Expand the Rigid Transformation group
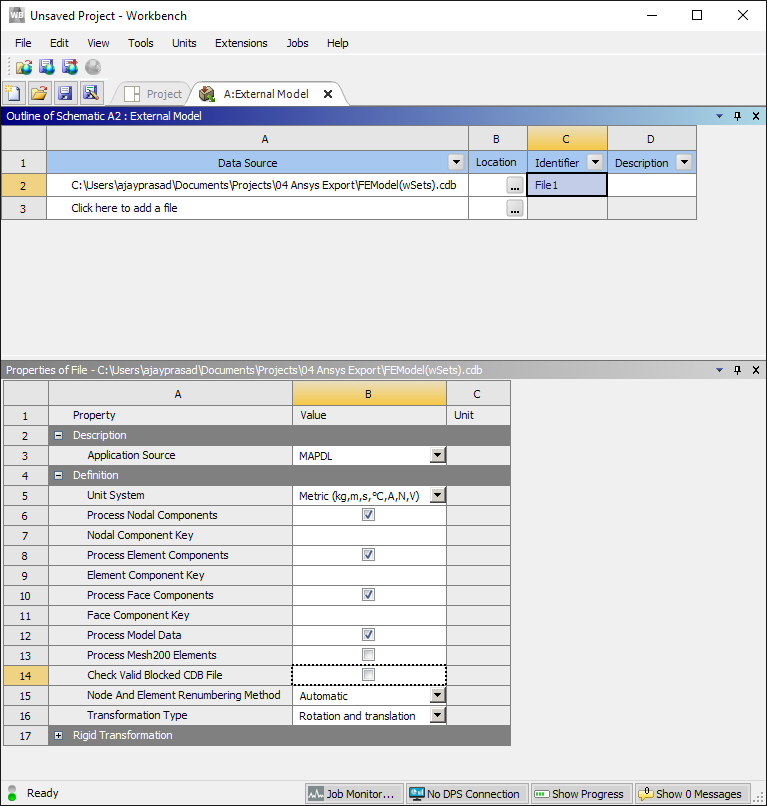Viewport: 767px width, 806px height. (x=59, y=736)
